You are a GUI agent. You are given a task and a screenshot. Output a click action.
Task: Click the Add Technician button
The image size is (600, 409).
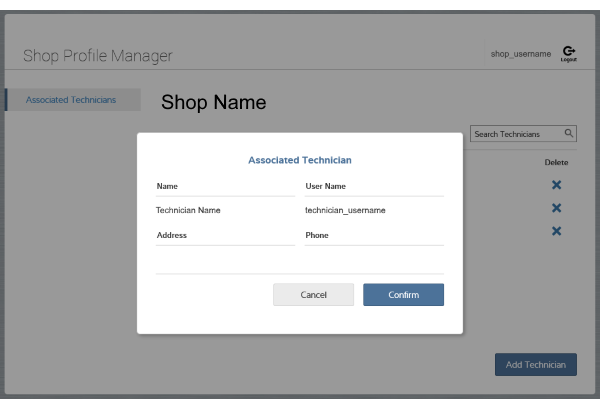535,365
